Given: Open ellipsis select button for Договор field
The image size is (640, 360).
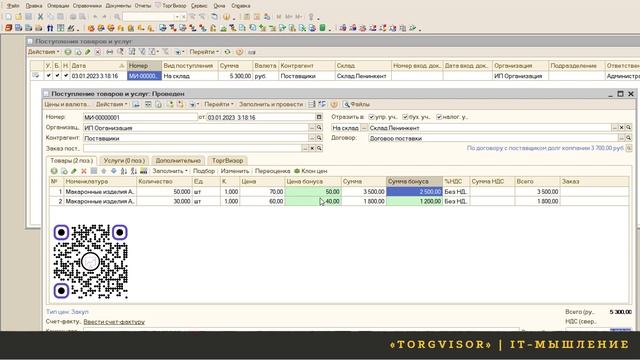Looking at the screenshot, I should 621,138.
